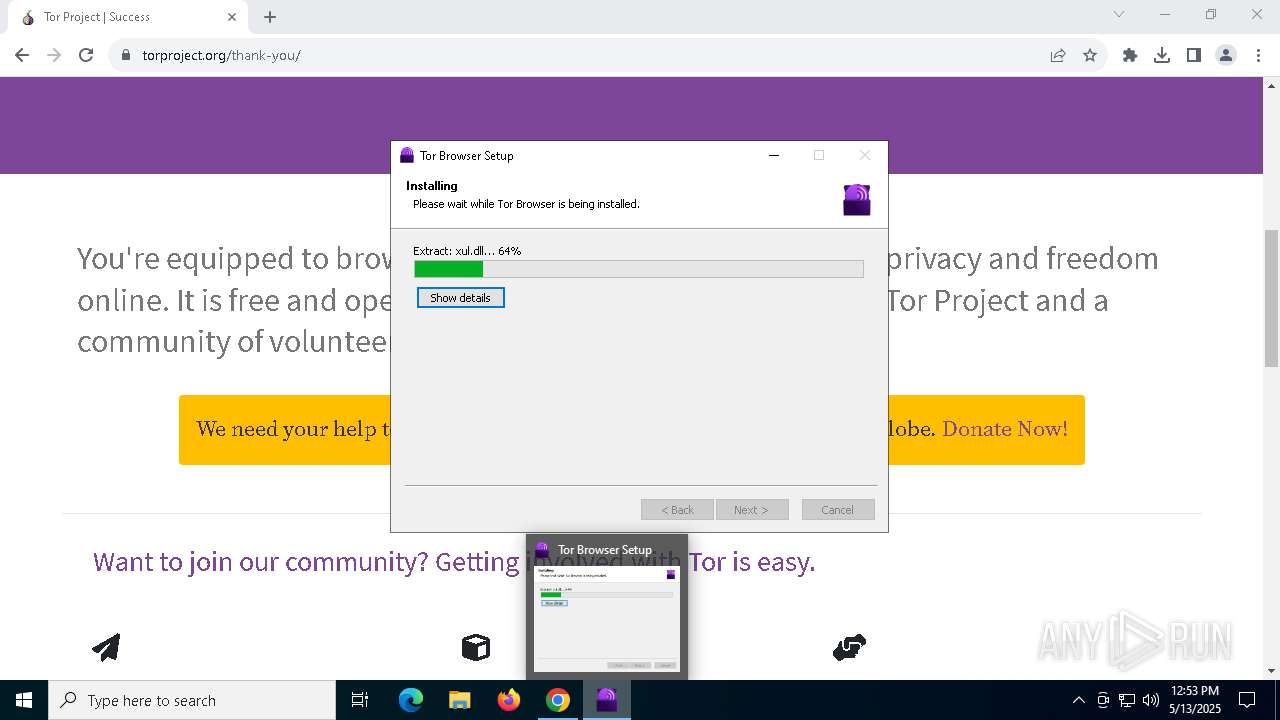Open Chrome downloads icon
The height and width of the screenshot is (720, 1280).
[x=1162, y=55]
